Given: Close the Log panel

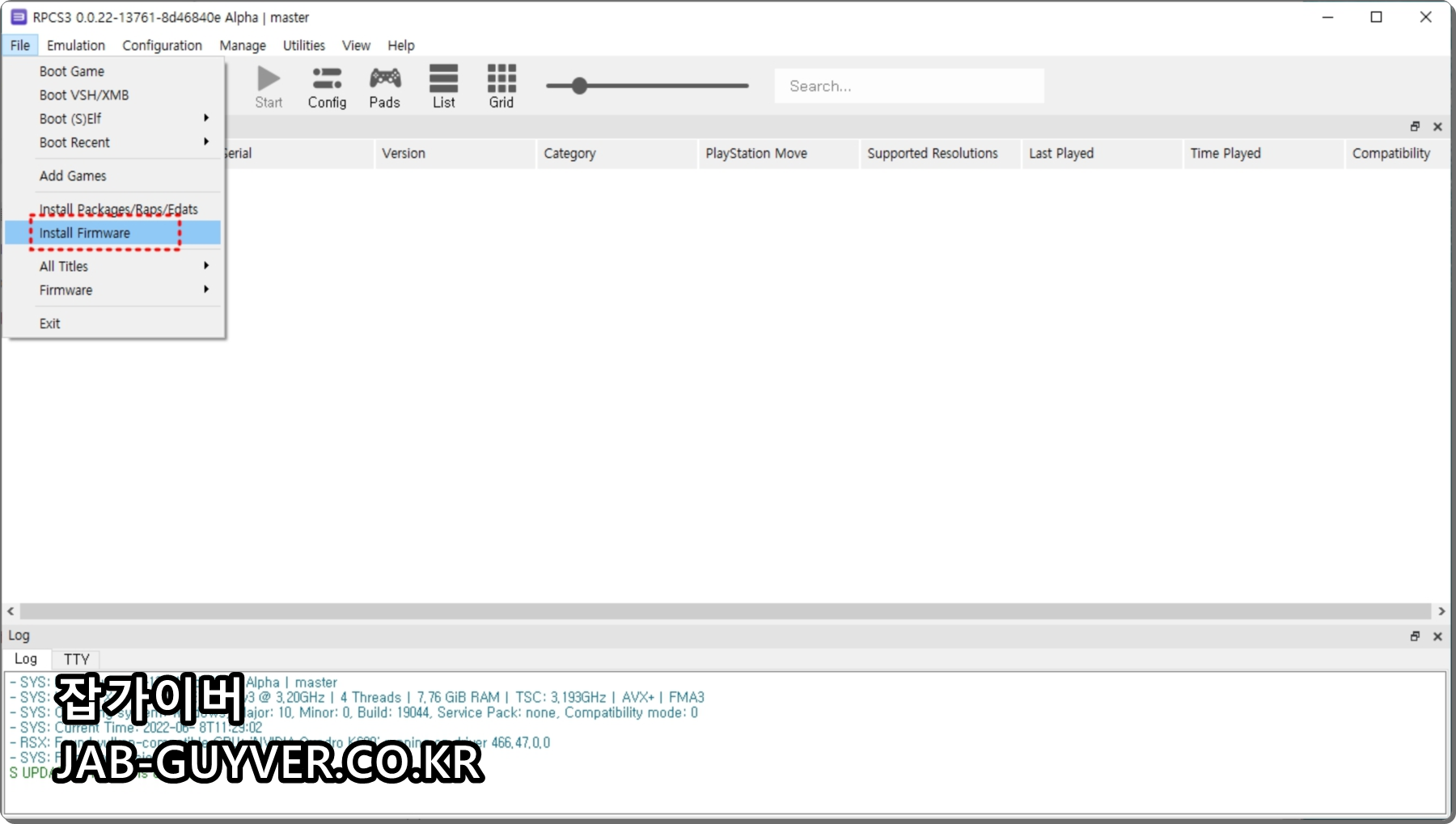Looking at the screenshot, I should point(1437,636).
